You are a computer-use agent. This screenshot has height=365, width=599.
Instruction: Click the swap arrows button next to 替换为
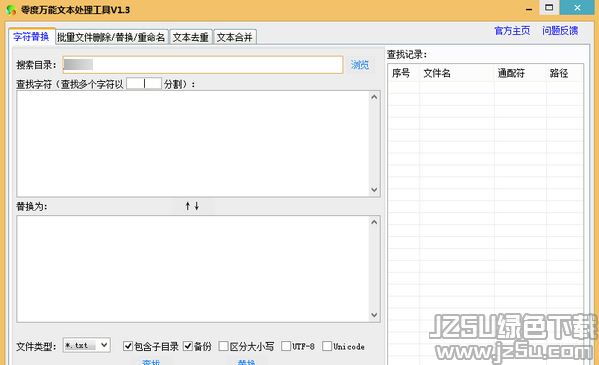[x=192, y=206]
